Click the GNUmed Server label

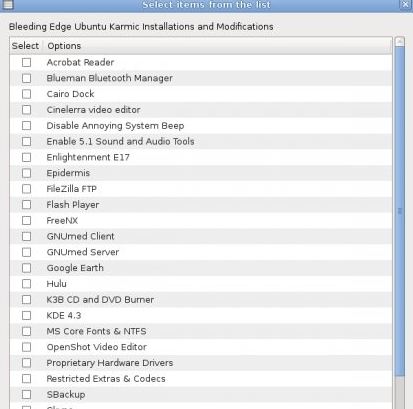(83, 252)
